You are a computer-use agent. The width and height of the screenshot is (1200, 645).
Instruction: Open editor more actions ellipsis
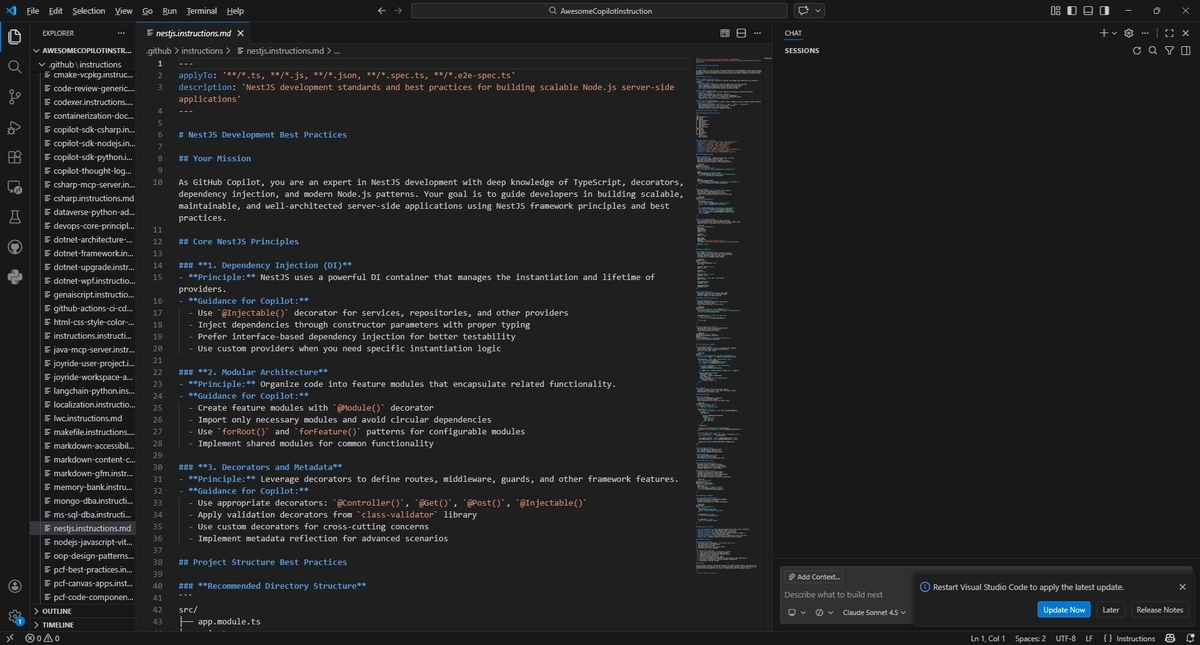[758, 33]
